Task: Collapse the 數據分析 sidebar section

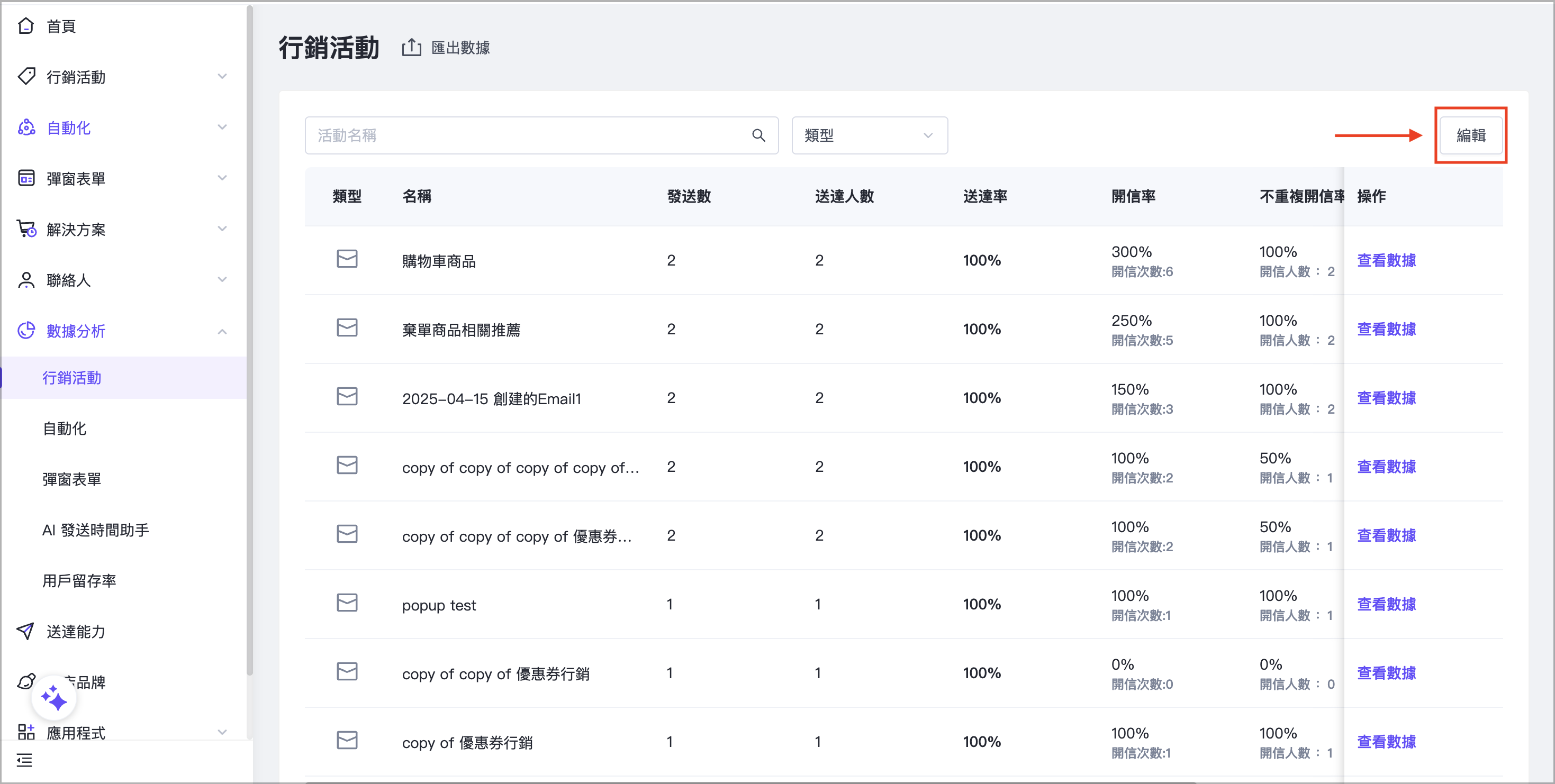Action: (222, 331)
